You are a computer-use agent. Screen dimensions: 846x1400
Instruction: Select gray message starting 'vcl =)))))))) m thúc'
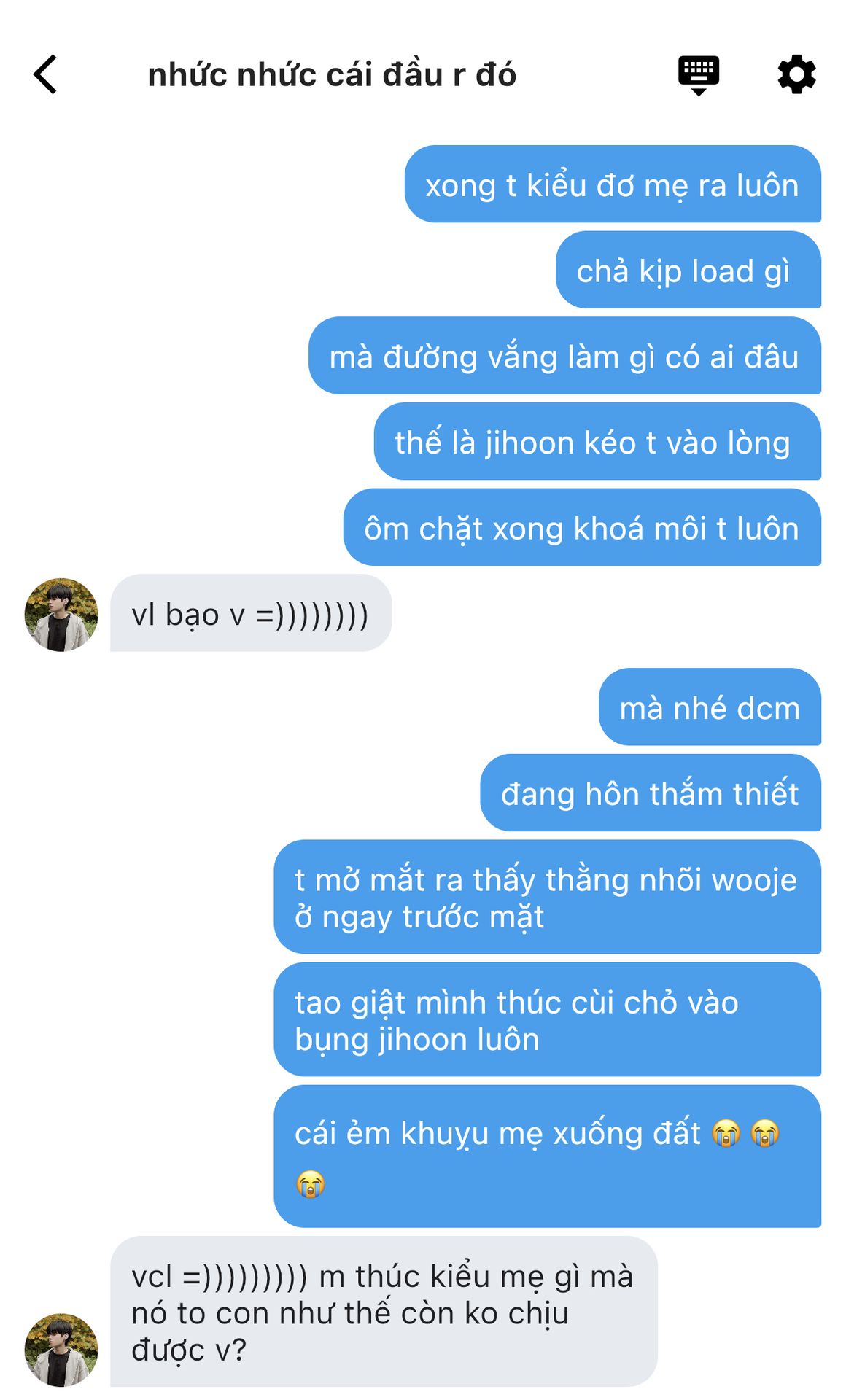[384, 1312]
